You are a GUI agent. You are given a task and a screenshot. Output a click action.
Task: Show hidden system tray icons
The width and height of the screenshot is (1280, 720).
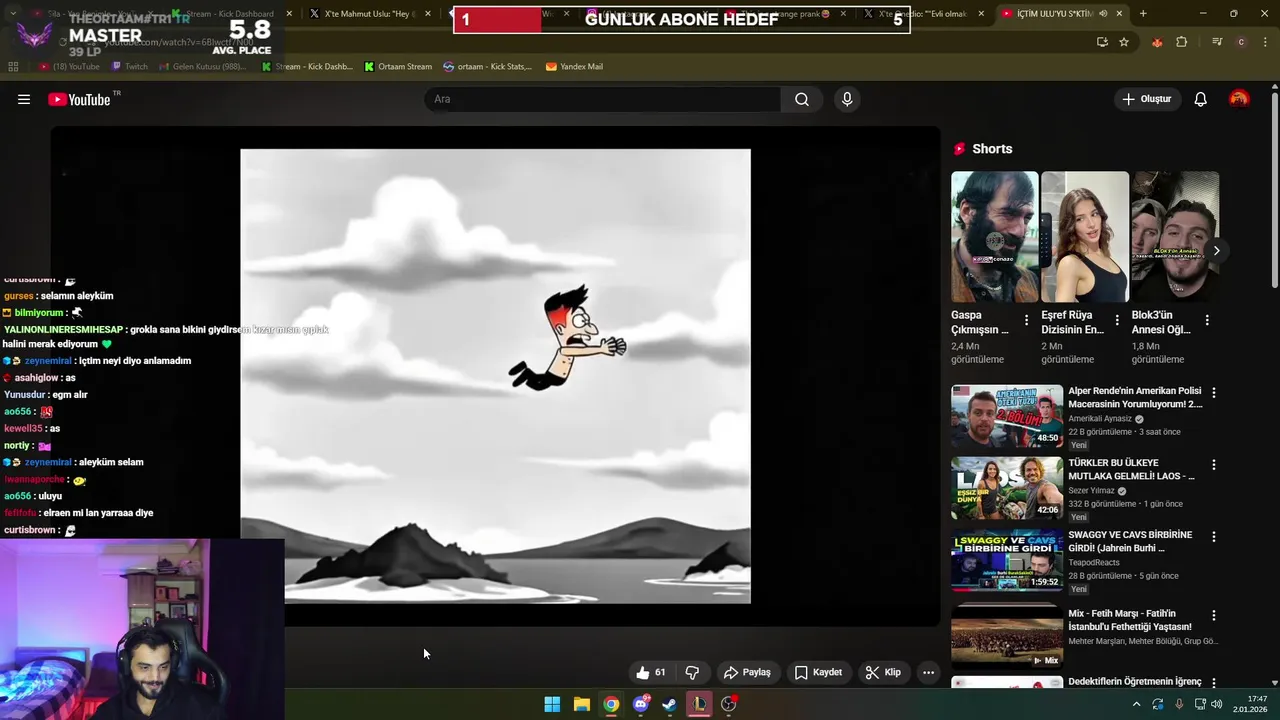[x=1136, y=704]
